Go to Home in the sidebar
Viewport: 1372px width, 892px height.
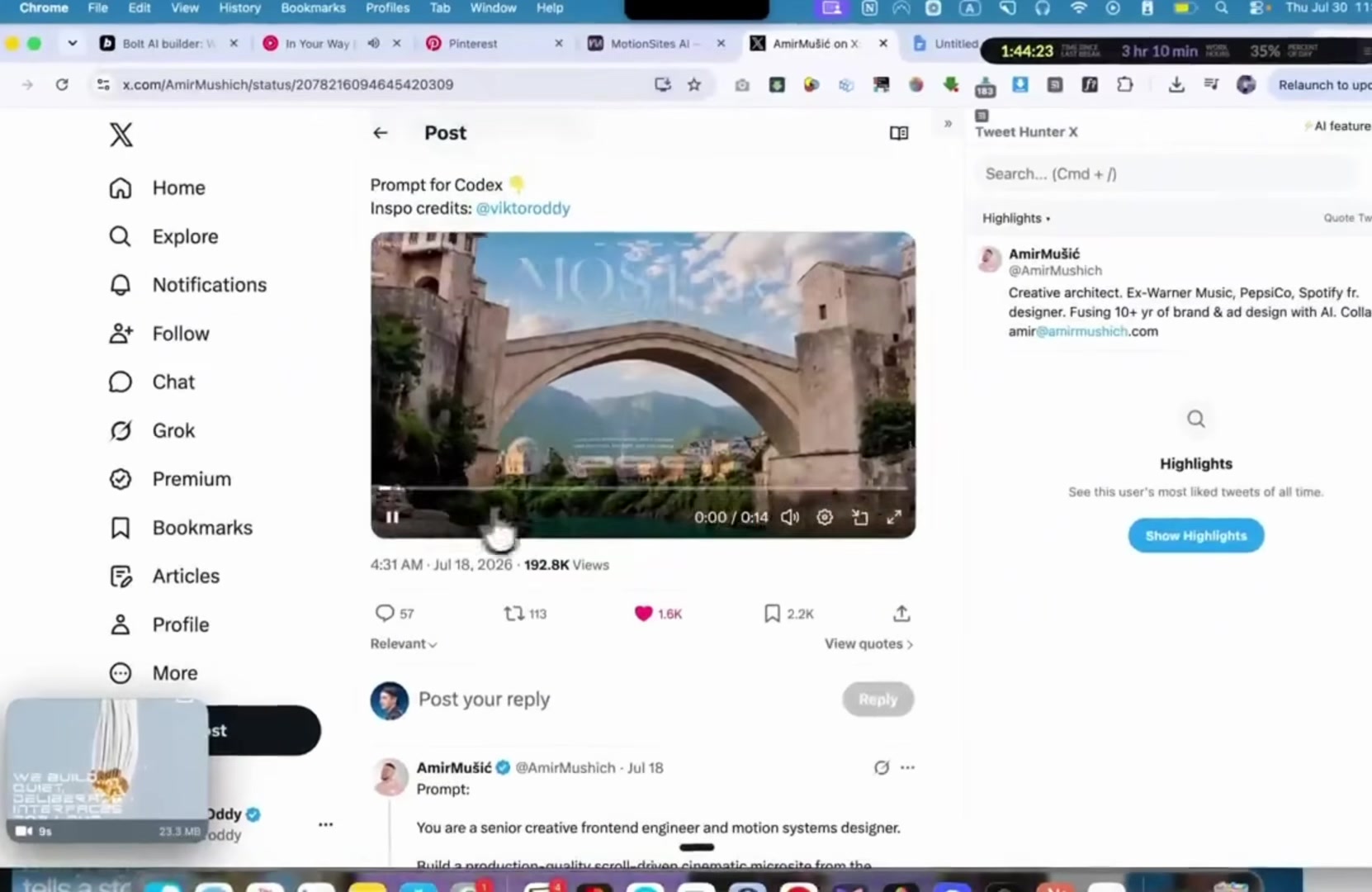pos(158,188)
